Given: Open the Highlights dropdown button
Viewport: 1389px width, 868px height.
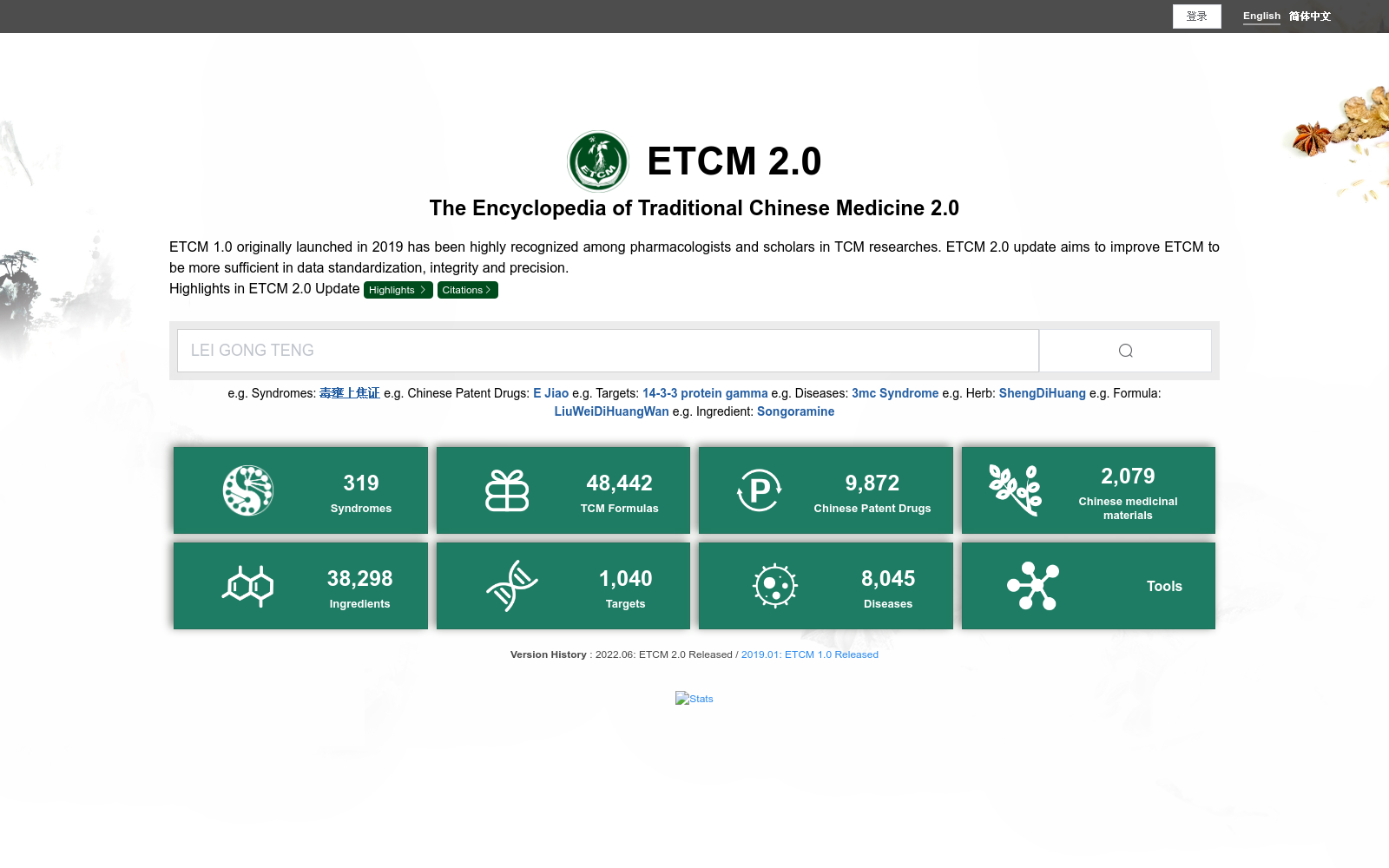Looking at the screenshot, I should [398, 290].
